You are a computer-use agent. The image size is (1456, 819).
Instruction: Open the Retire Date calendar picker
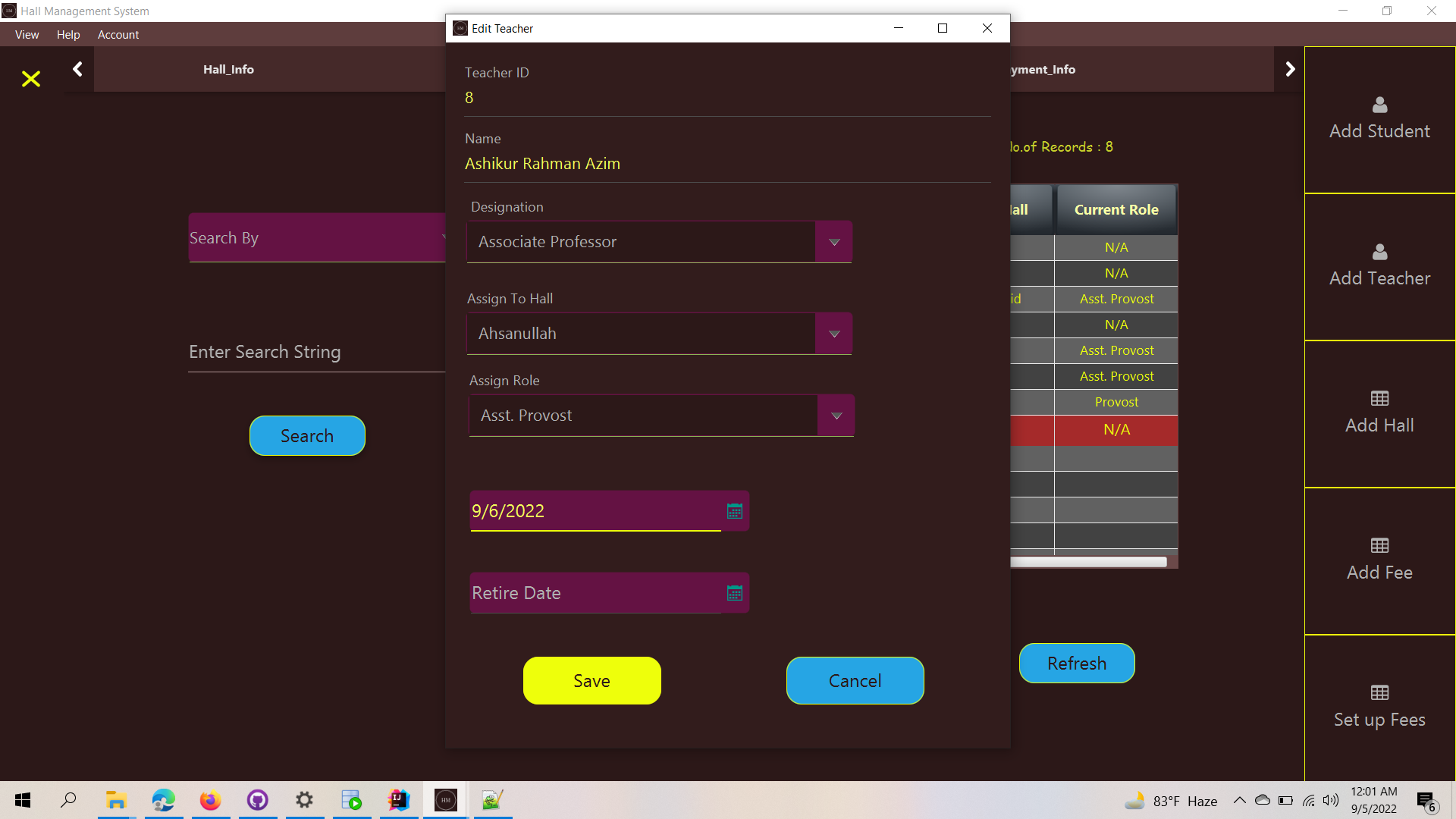pyautogui.click(x=734, y=592)
